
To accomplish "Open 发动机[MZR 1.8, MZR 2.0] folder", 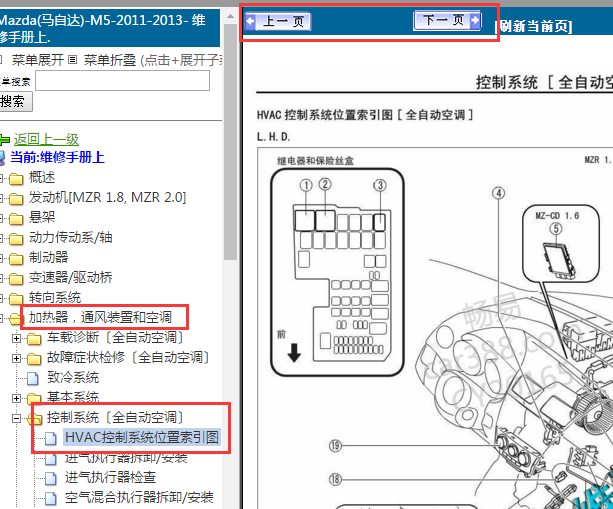I will (108, 197).
